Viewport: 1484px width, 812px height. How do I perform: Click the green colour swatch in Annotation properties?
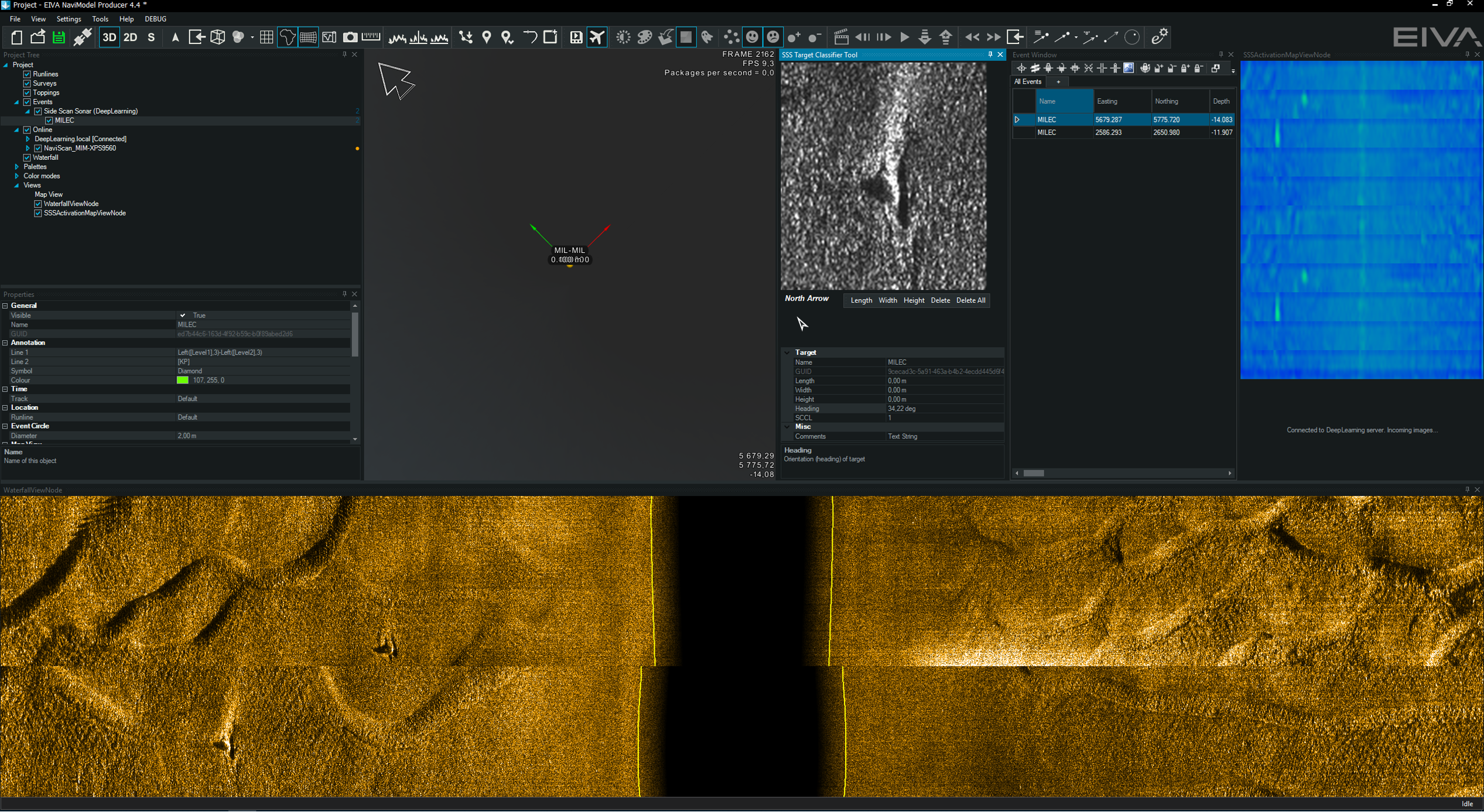(183, 380)
